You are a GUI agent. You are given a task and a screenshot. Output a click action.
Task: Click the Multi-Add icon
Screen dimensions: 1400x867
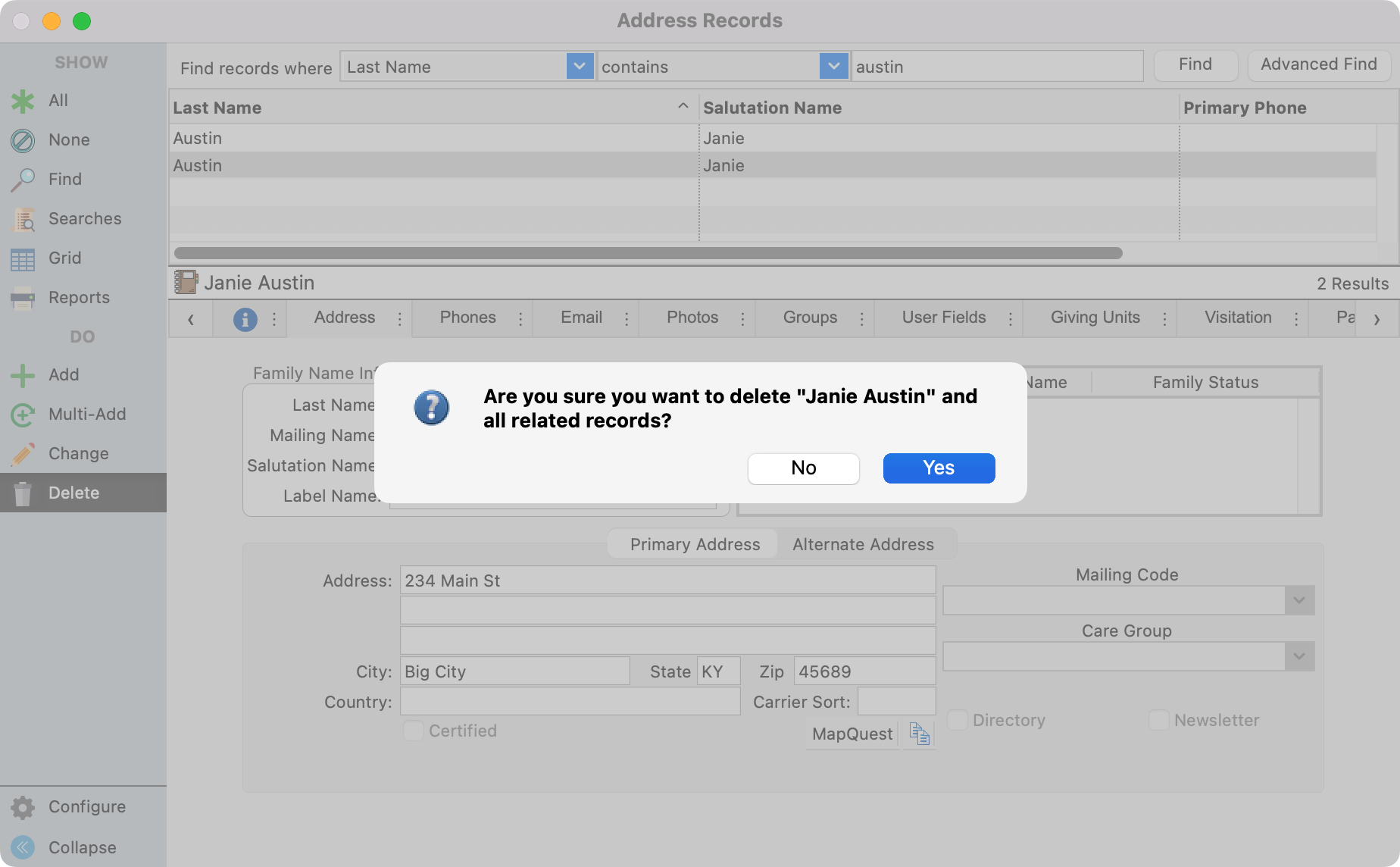pyautogui.click(x=23, y=415)
